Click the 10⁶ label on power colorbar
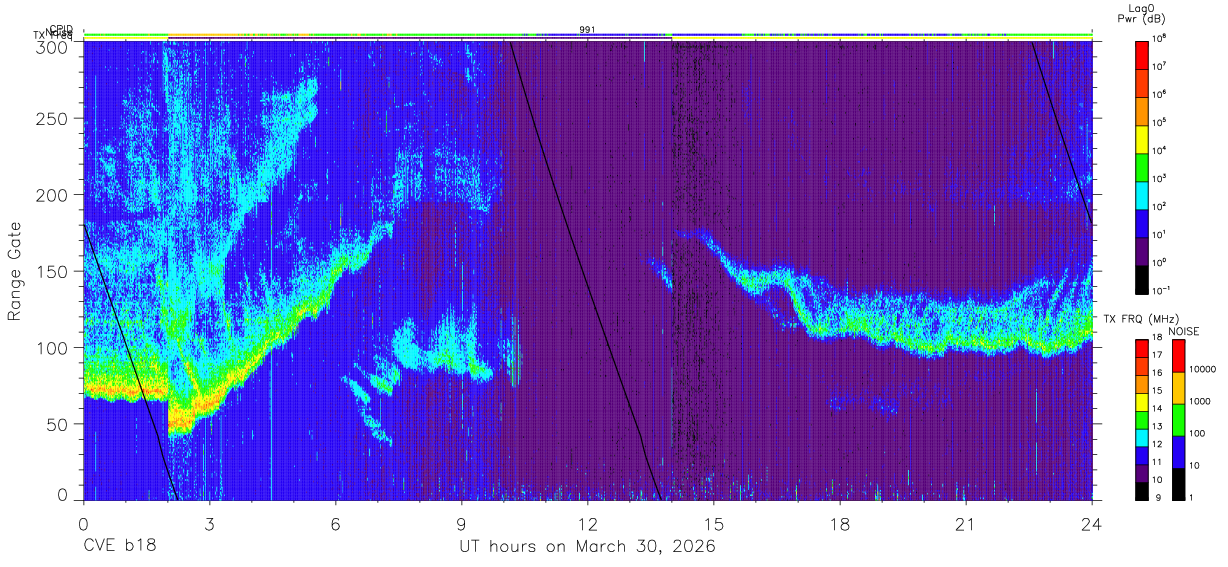Image resolution: width=1228 pixels, height=567 pixels. [1161, 95]
